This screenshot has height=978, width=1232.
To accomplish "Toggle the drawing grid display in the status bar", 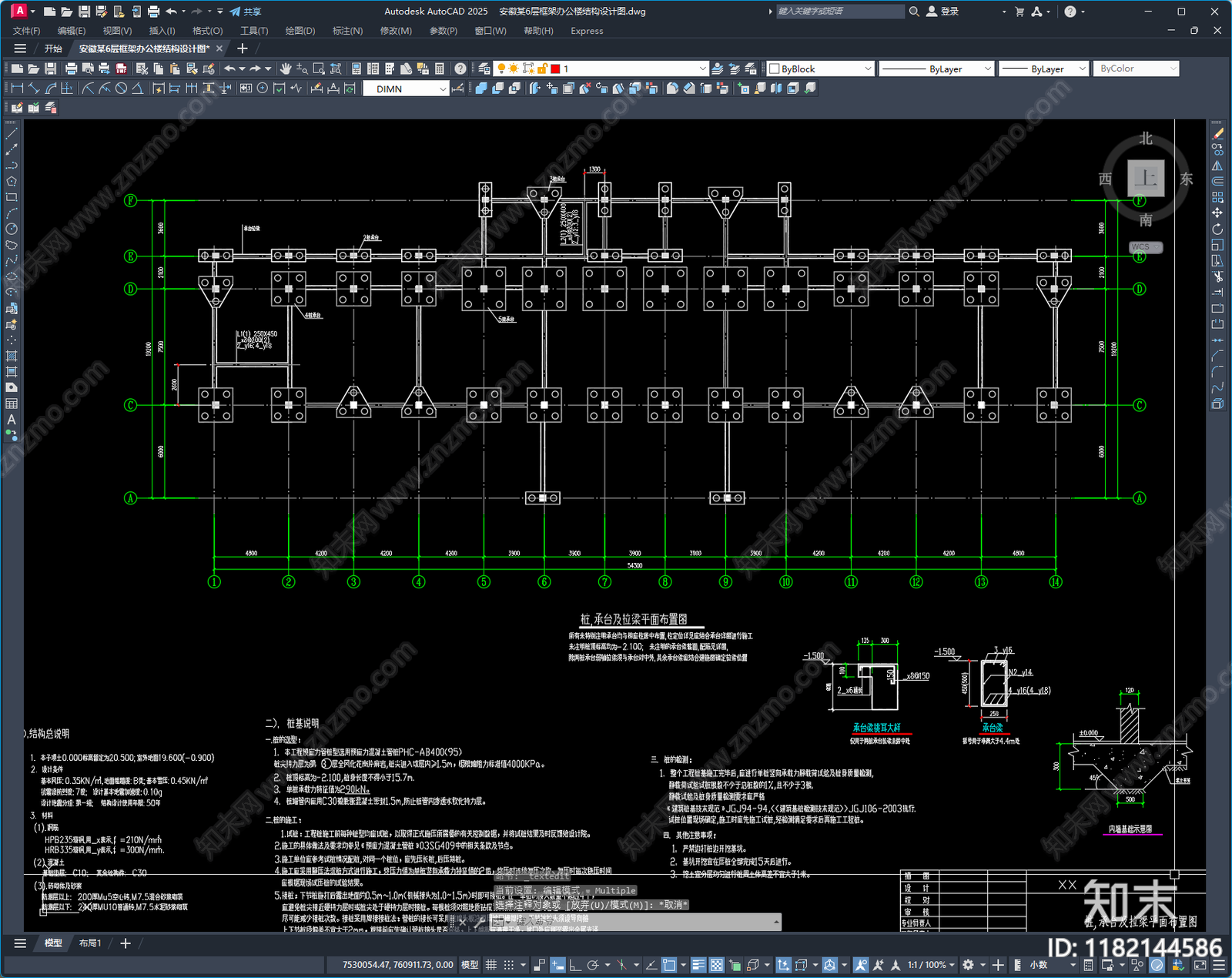I will [490, 965].
